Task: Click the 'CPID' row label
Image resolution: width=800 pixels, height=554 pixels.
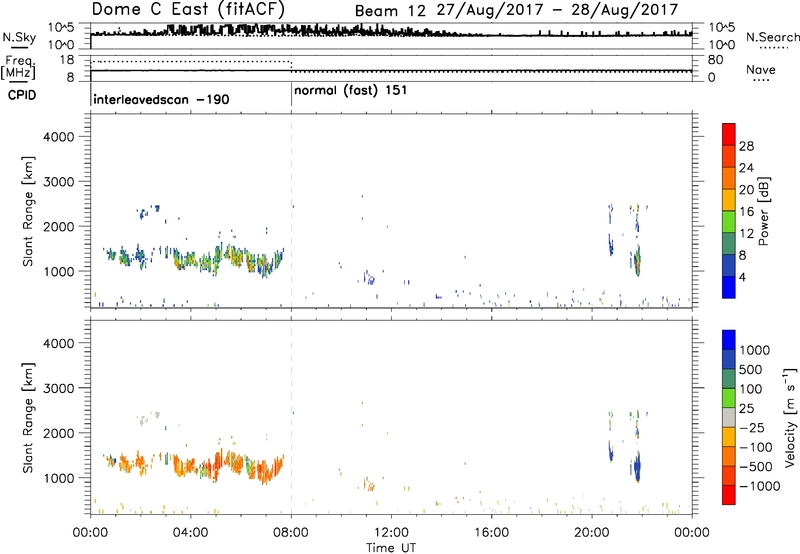Action: [x=22, y=95]
